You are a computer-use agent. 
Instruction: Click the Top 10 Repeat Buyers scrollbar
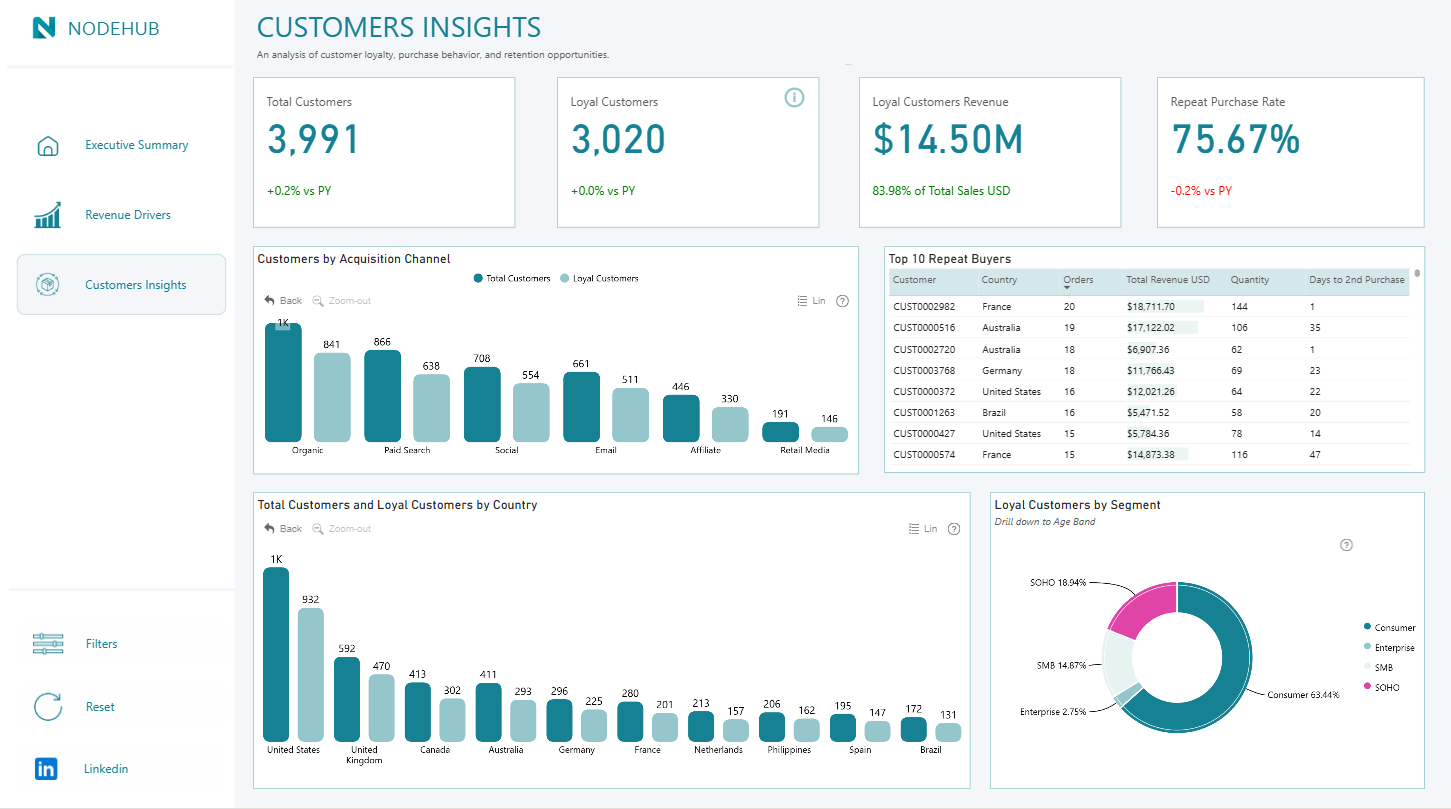[x=1417, y=273]
